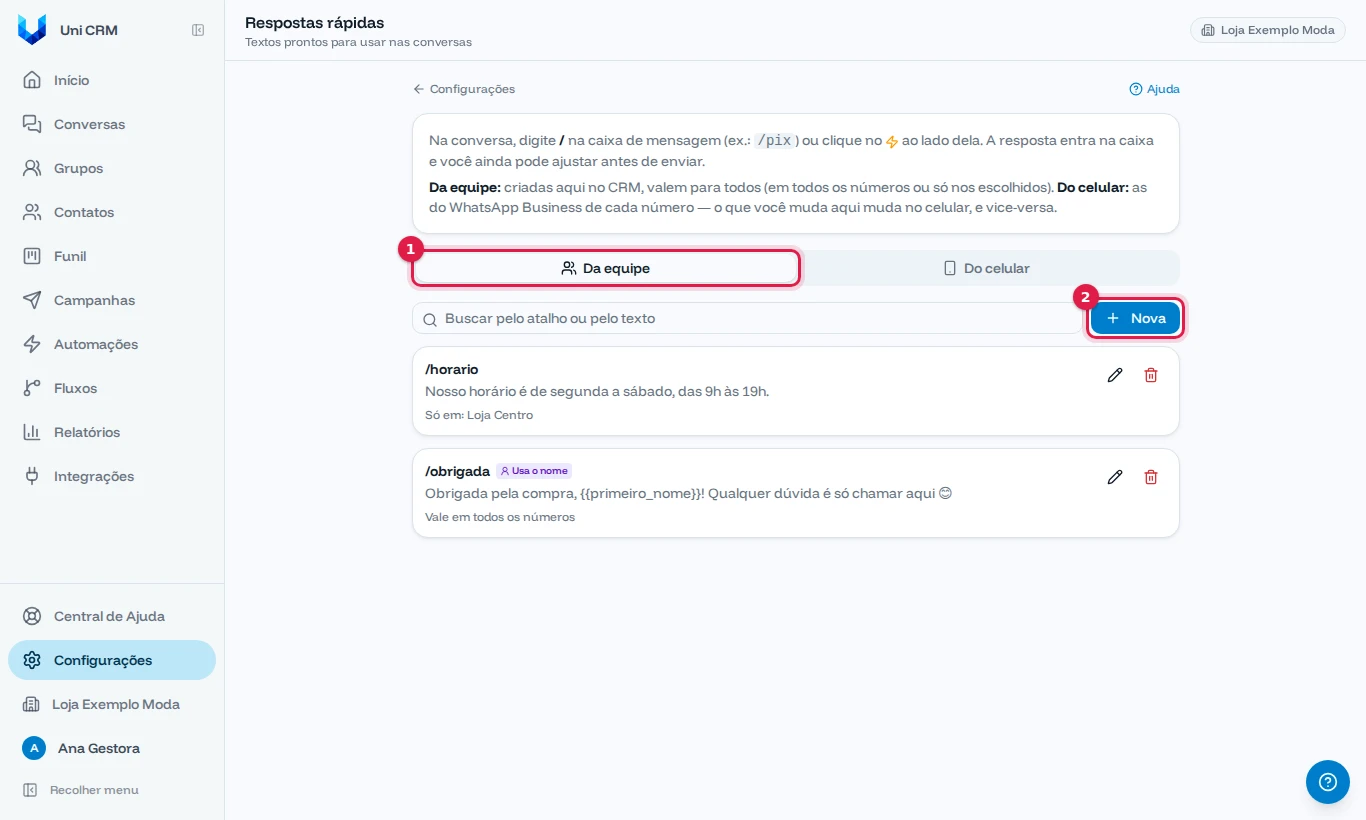
Task: Click the Usa o nome badge
Action: tap(534, 471)
